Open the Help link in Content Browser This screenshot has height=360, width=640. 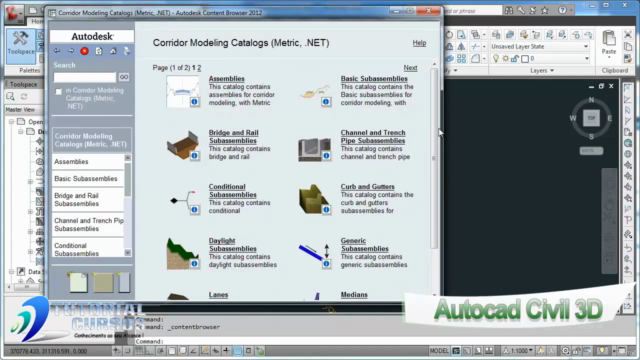[x=419, y=42]
